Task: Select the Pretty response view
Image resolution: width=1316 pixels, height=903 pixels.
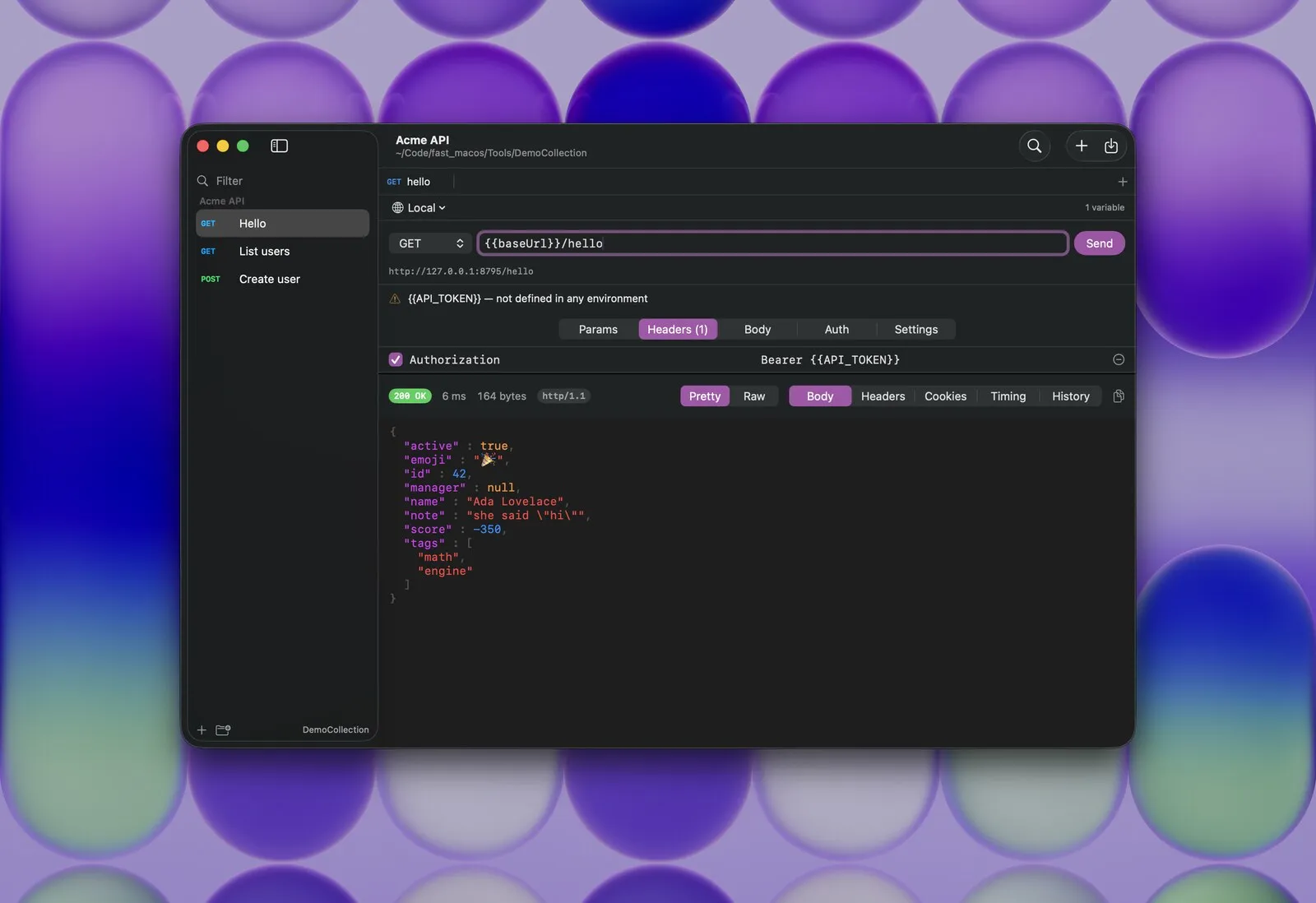Action: click(x=705, y=396)
